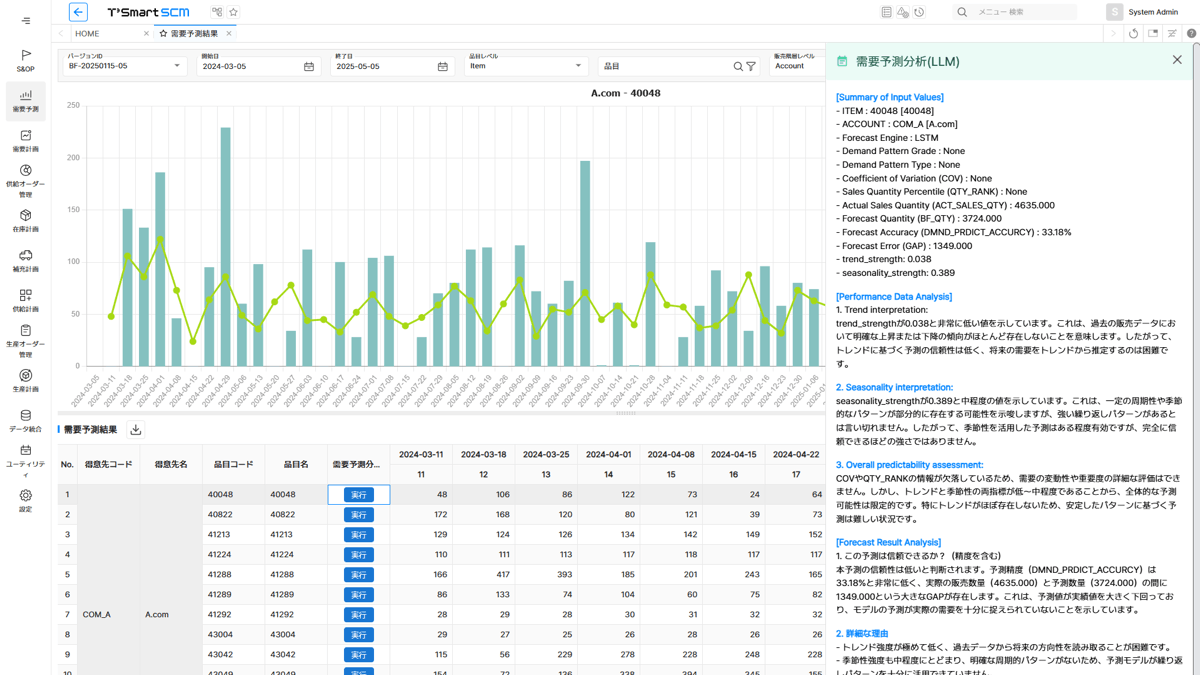Click the blue back arrow button
This screenshot has width=1200, height=675.
[78, 12]
